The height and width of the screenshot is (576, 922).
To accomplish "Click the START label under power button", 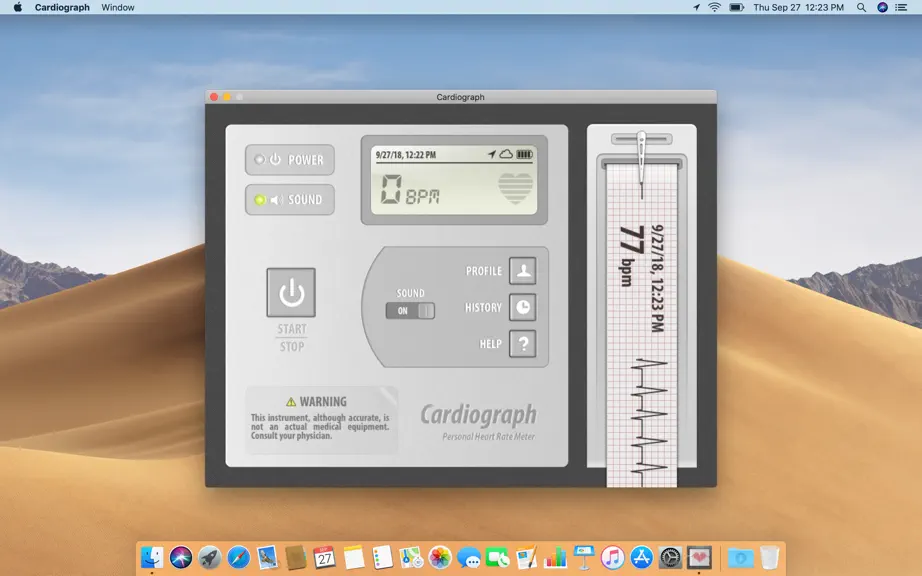I will tap(292, 329).
